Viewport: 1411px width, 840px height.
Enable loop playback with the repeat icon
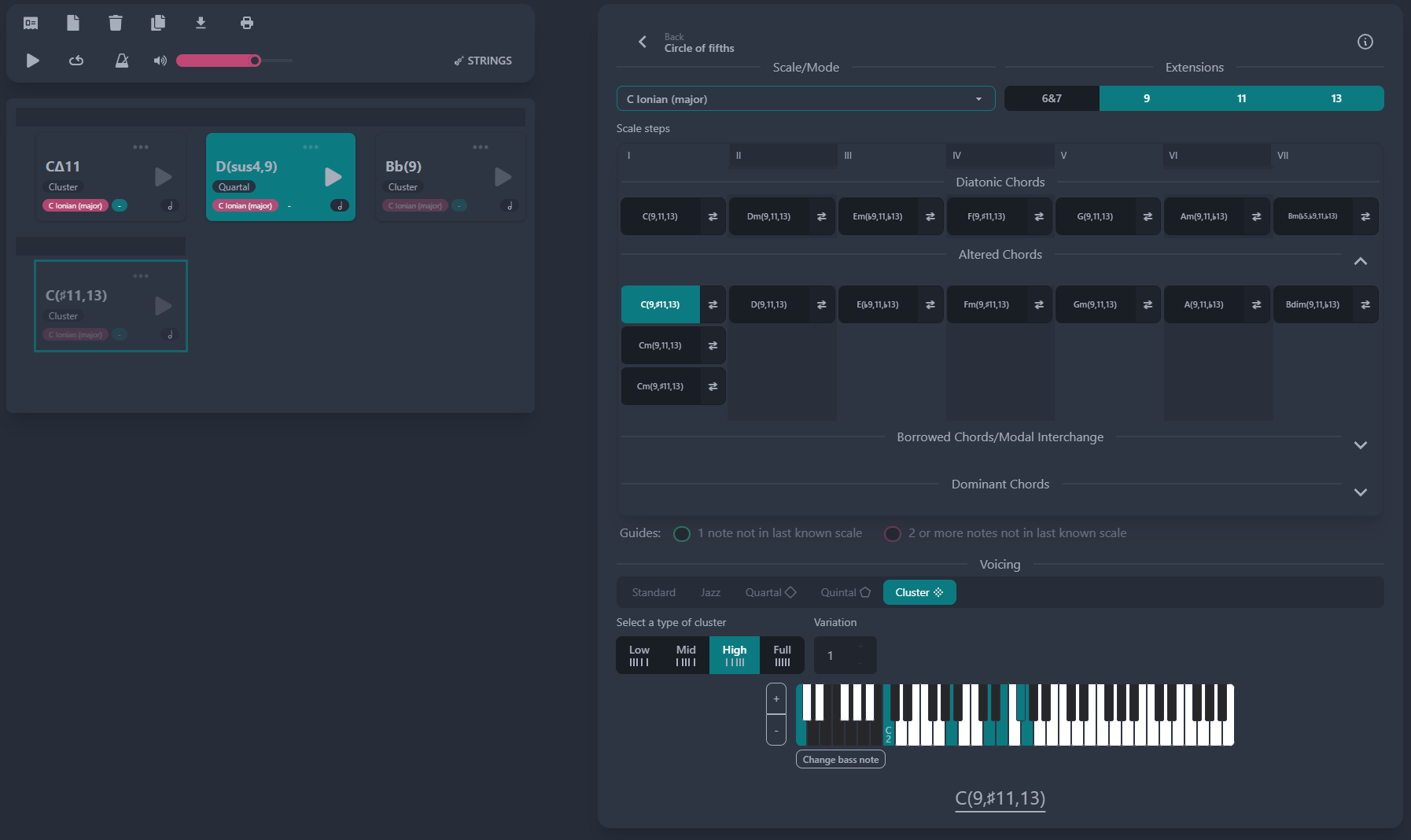pyautogui.click(x=76, y=61)
